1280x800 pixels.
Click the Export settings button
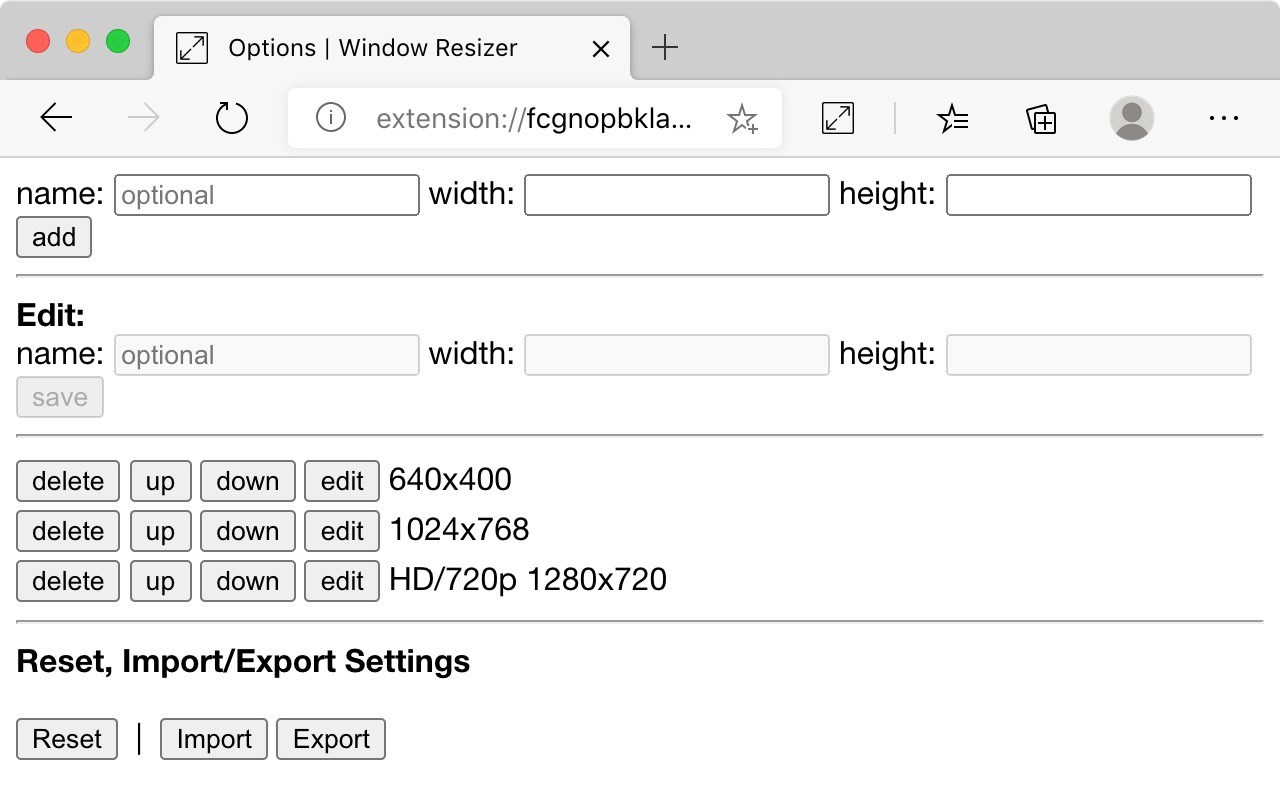(331, 739)
